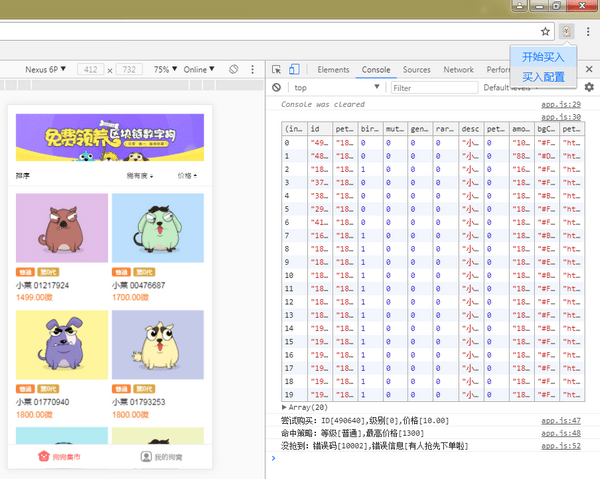Switch to the Performance tab

[x=498, y=70]
